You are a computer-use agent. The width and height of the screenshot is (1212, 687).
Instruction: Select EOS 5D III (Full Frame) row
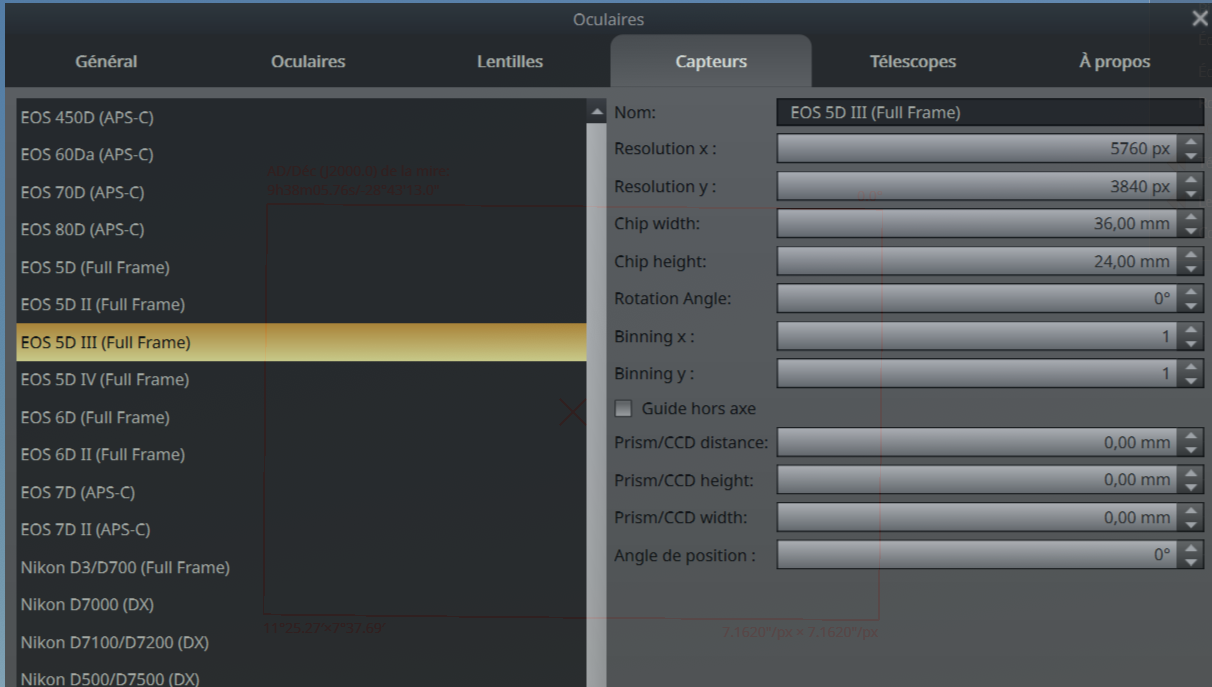point(301,342)
